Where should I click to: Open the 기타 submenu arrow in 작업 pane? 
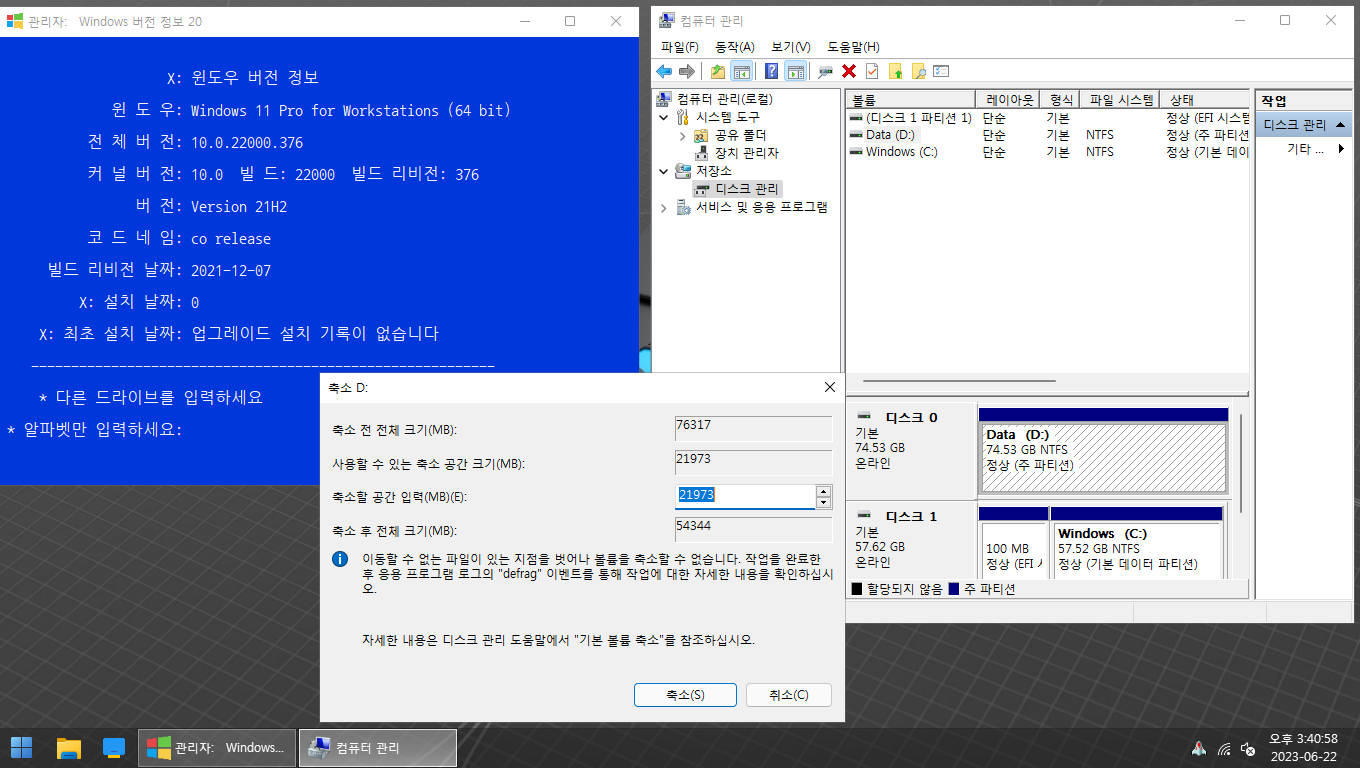[x=1340, y=149]
